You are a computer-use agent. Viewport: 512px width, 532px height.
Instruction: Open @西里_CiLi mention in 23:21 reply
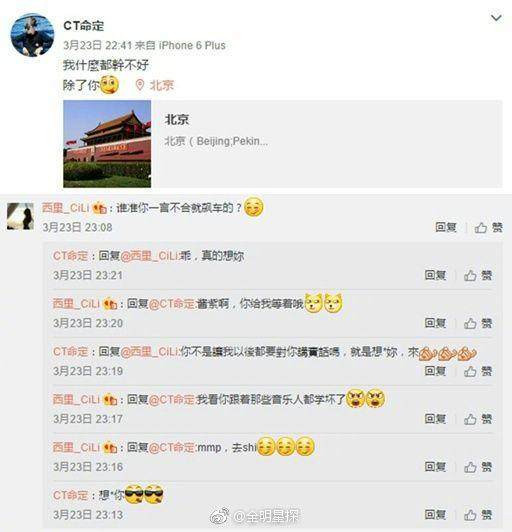tap(149, 256)
